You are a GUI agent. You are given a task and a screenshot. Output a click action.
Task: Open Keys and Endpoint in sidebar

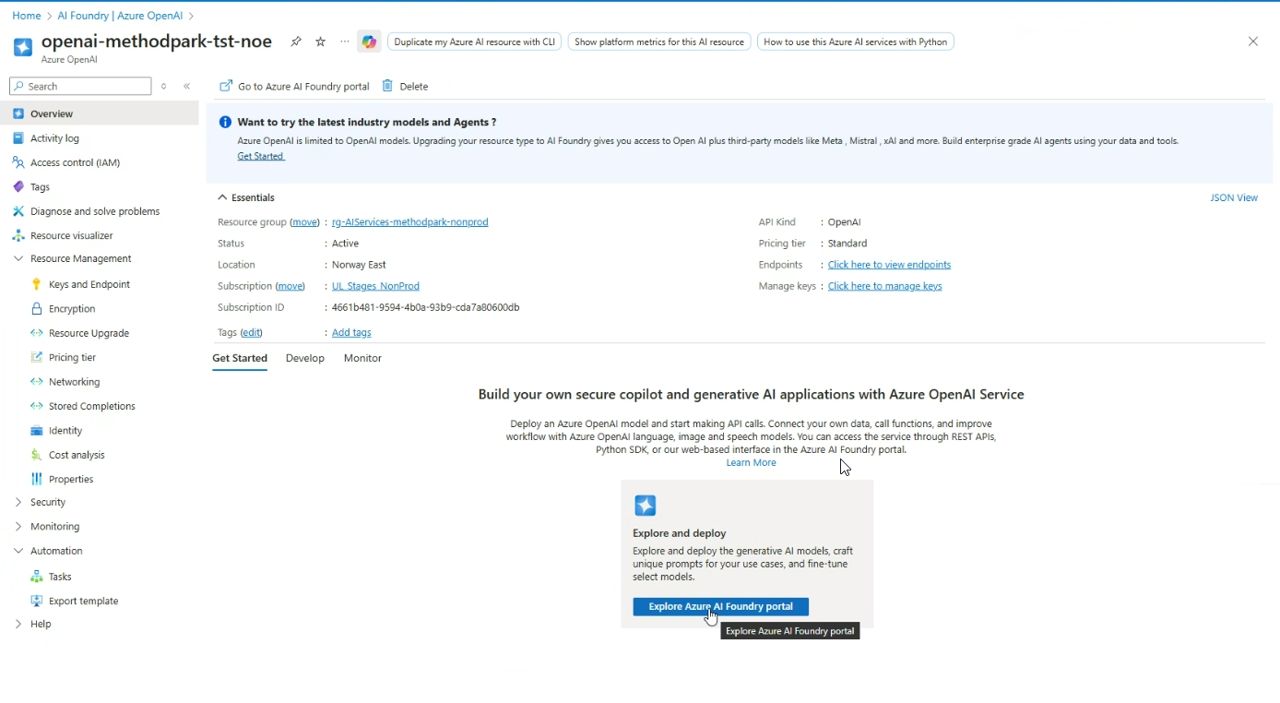(89, 284)
